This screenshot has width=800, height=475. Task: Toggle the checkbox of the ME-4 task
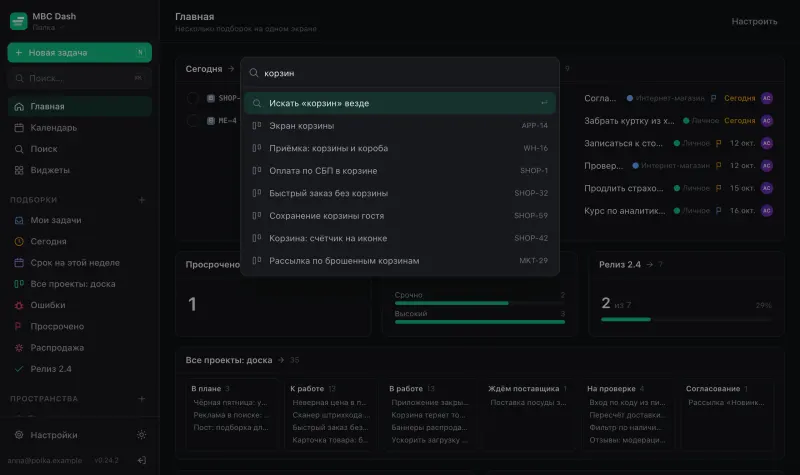(x=192, y=120)
